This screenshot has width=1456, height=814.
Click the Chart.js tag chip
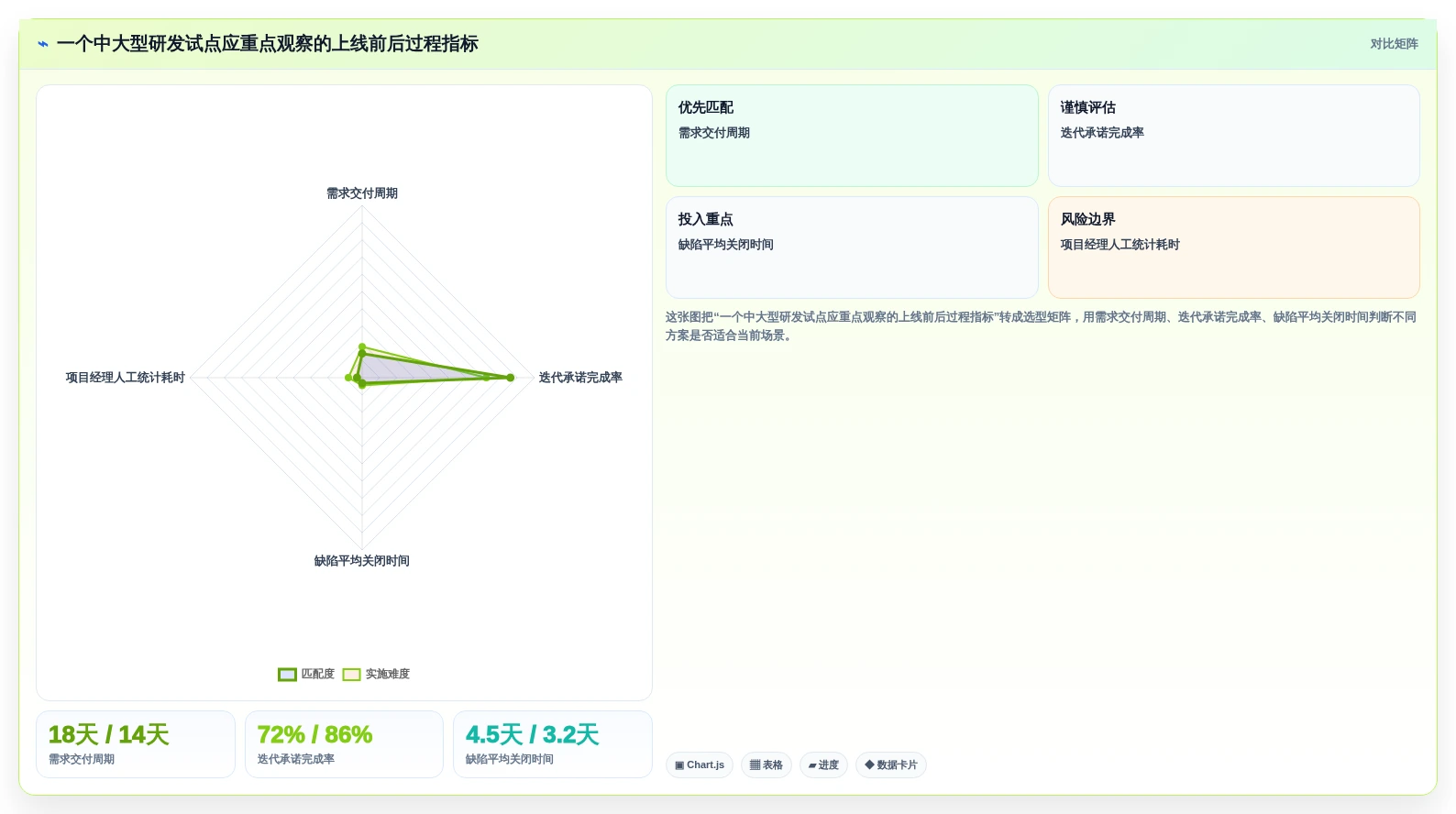click(700, 764)
